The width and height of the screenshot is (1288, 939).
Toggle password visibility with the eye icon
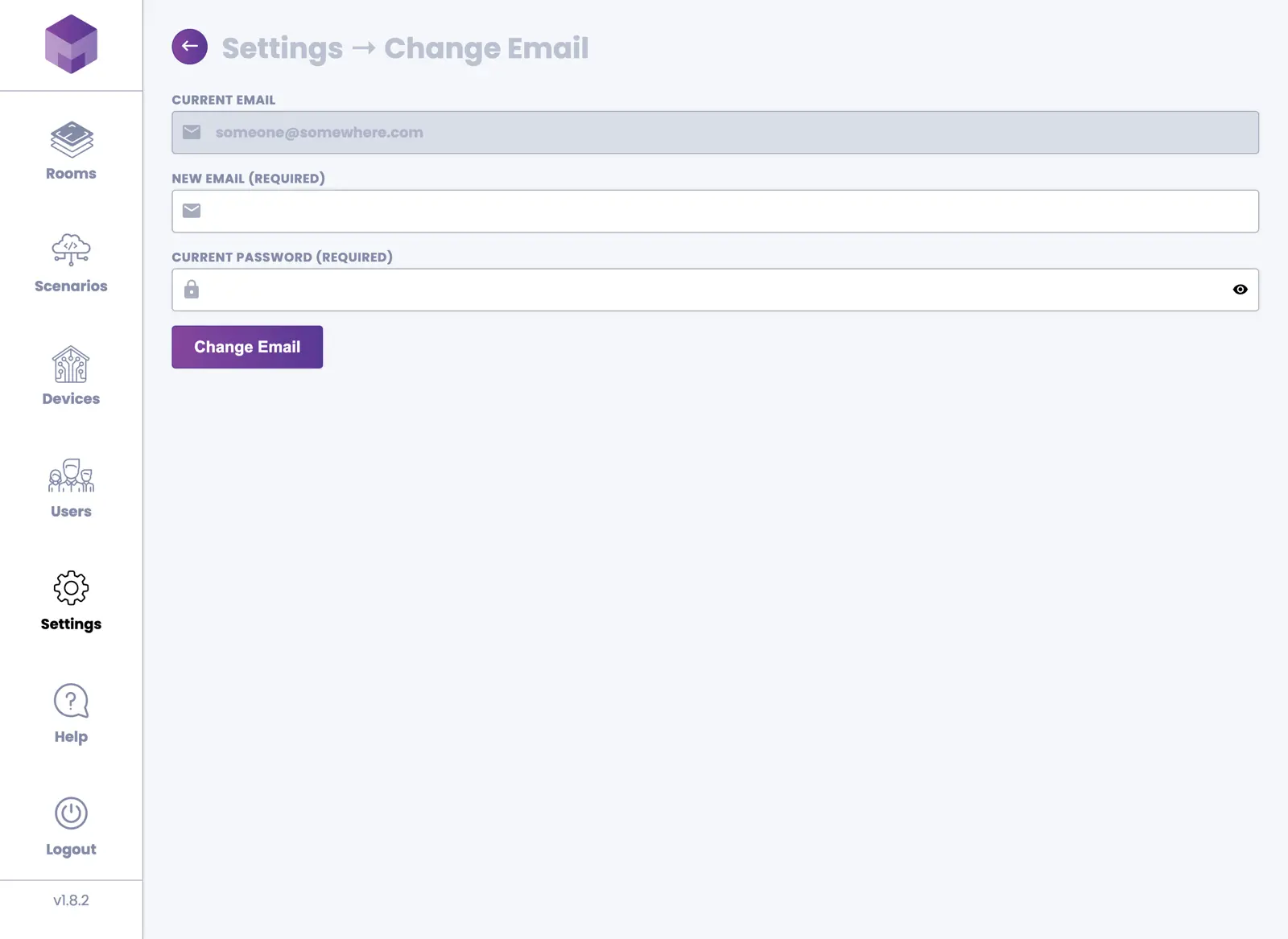(1240, 290)
